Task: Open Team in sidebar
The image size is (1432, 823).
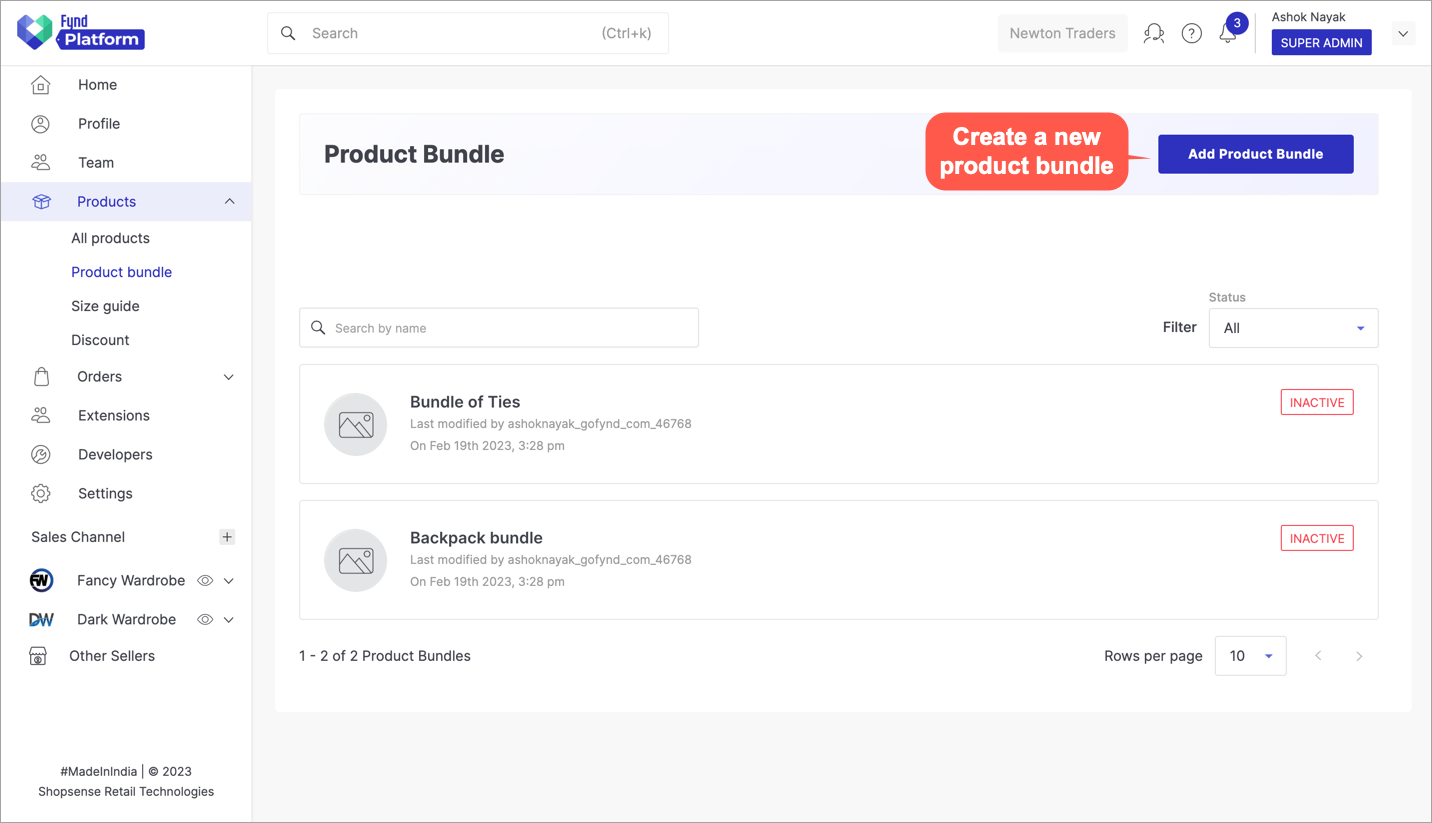Action: click(96, 163)
